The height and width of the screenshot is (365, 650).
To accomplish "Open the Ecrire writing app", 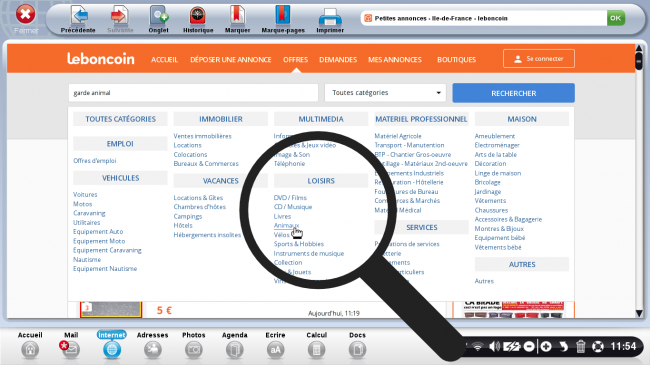I will tap(275, 345).
